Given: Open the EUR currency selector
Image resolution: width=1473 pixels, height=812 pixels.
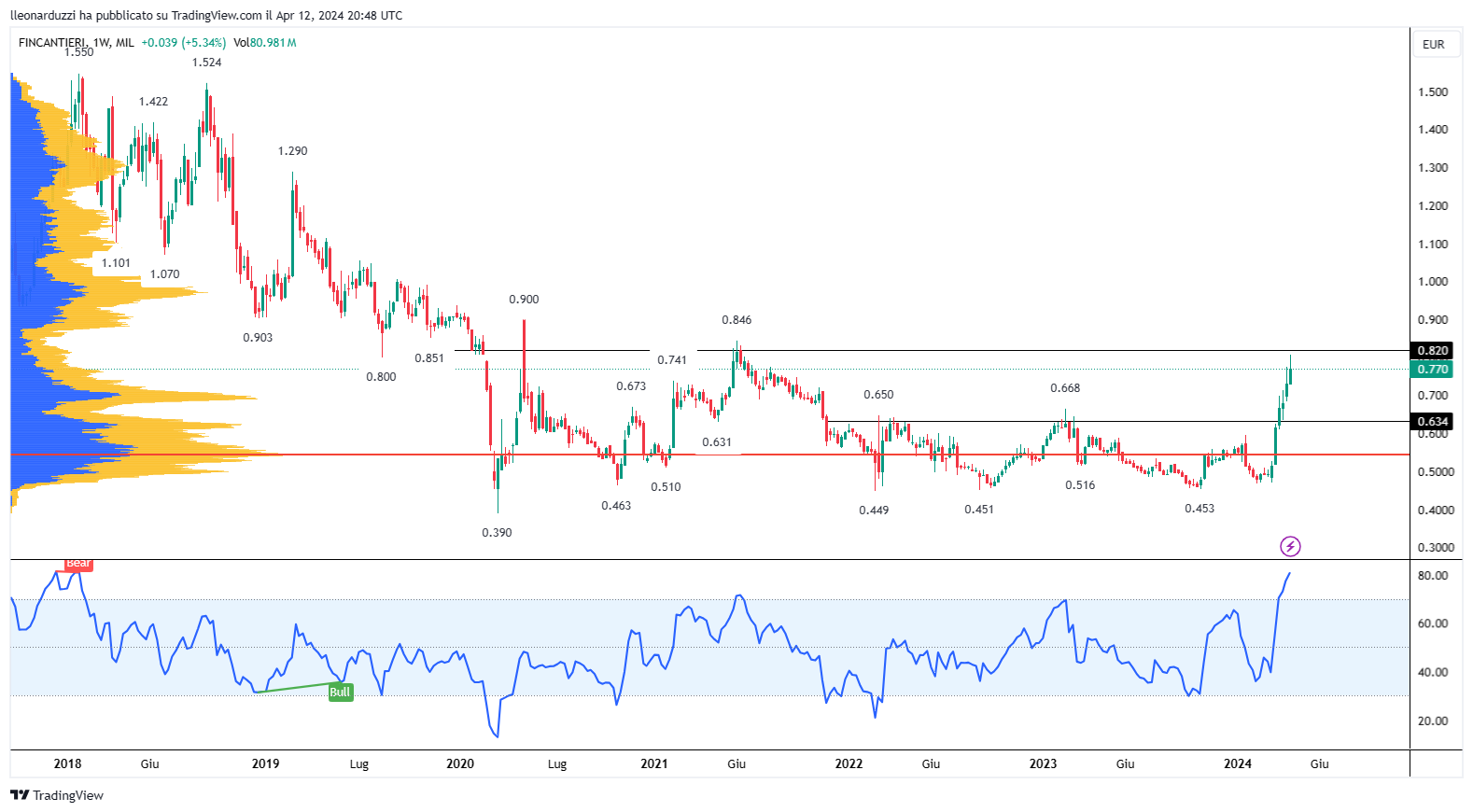Looking at the screenshot, I should [1434, 44].
